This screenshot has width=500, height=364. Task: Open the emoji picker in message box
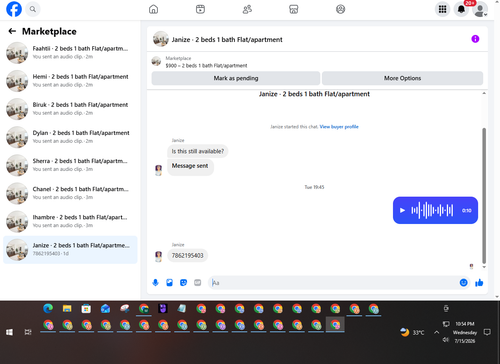click(463, 283)
